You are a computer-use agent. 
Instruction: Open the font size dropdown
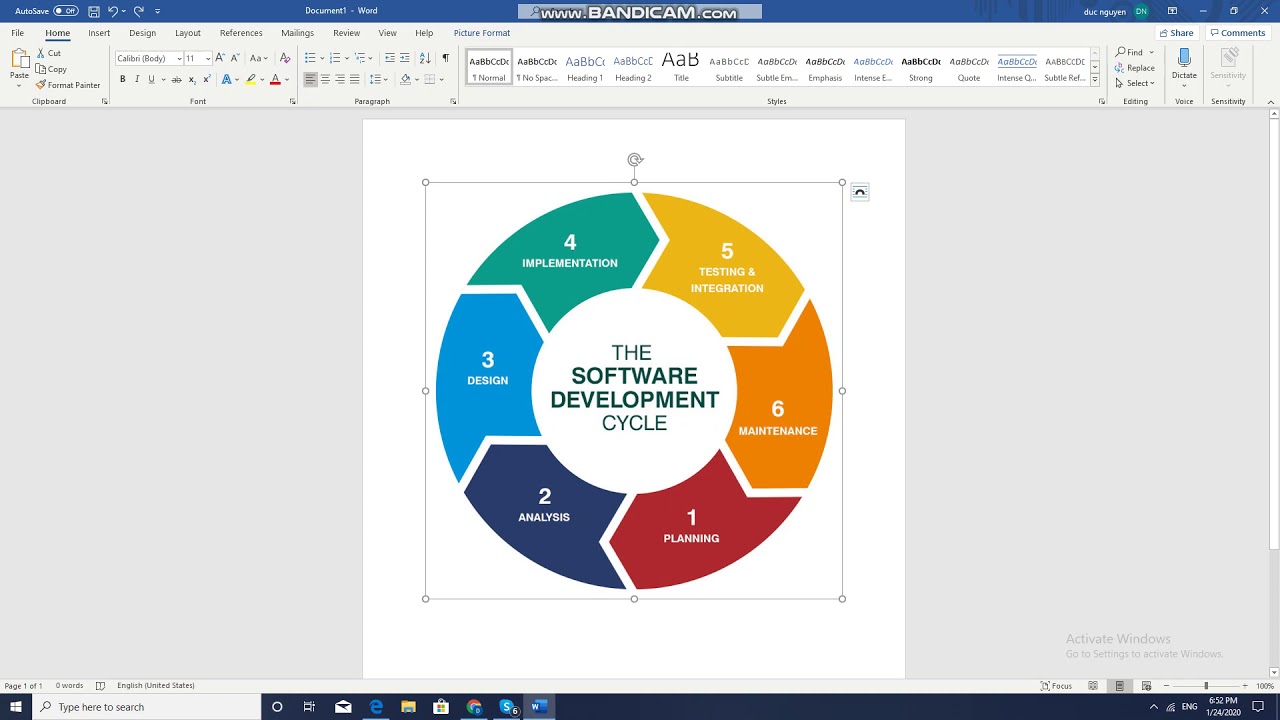point(208,58)
